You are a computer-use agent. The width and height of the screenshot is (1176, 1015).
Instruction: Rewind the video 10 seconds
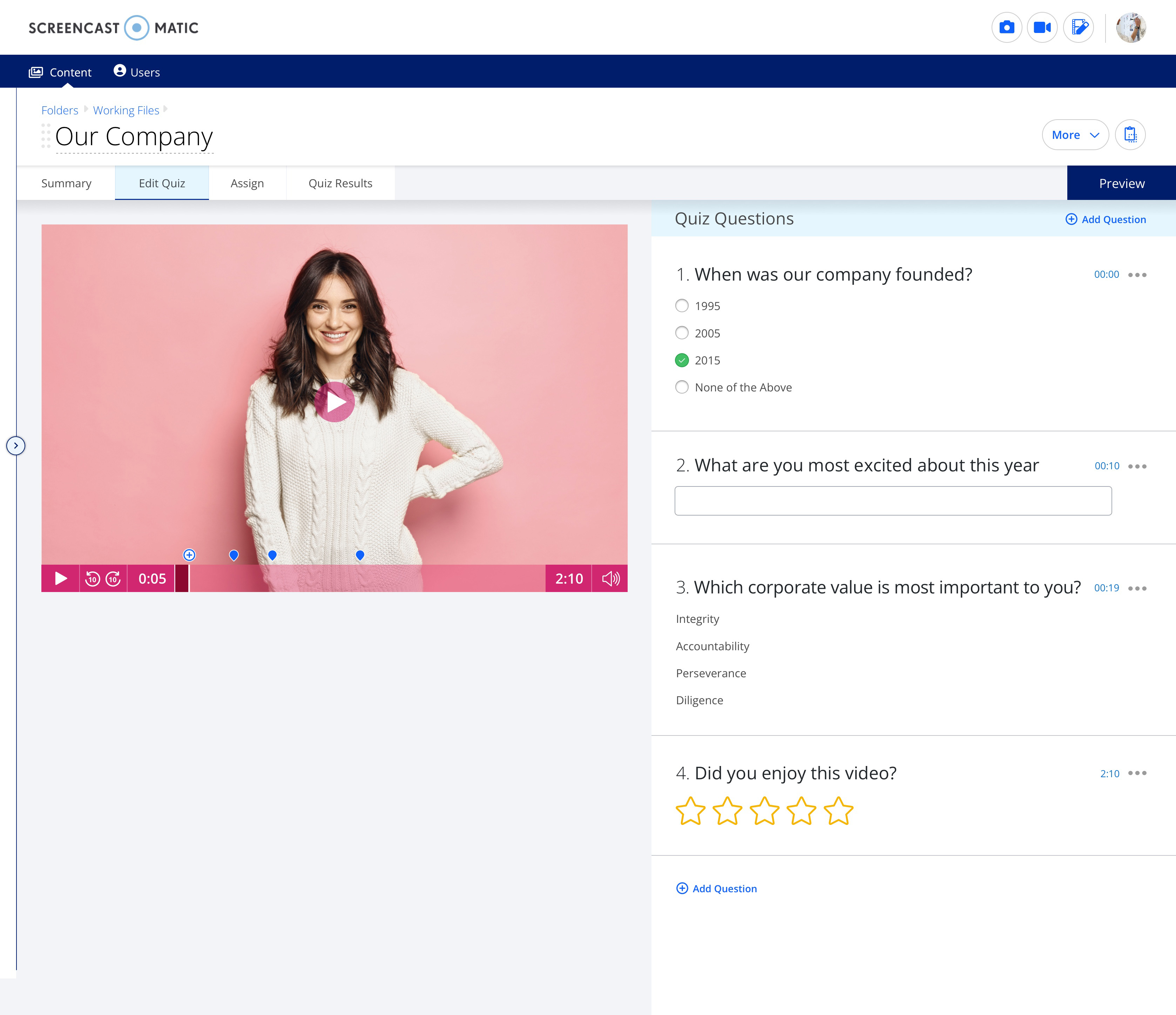point(93,578)
